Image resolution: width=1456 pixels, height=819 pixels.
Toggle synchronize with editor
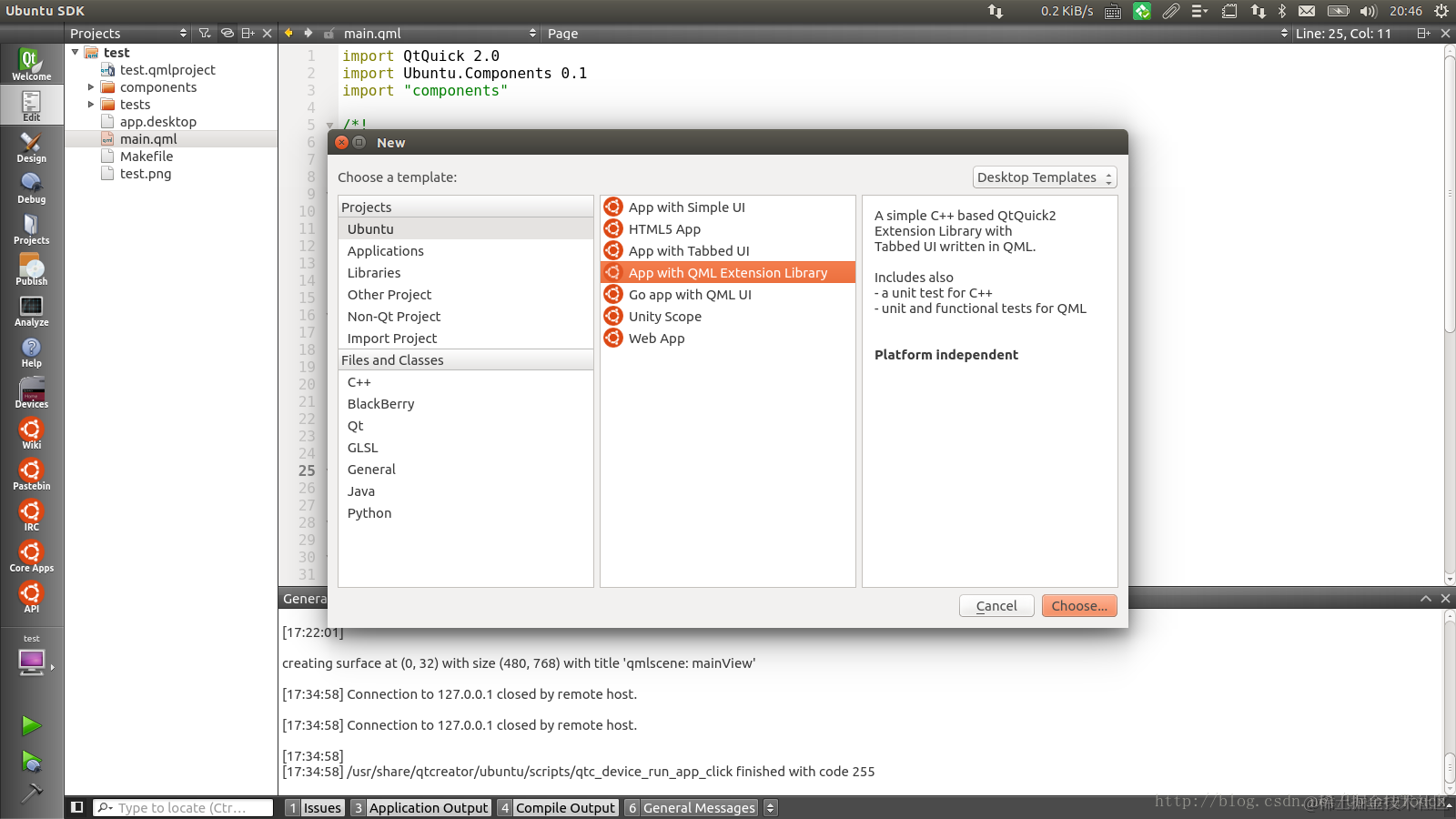(x=227, y=34)
